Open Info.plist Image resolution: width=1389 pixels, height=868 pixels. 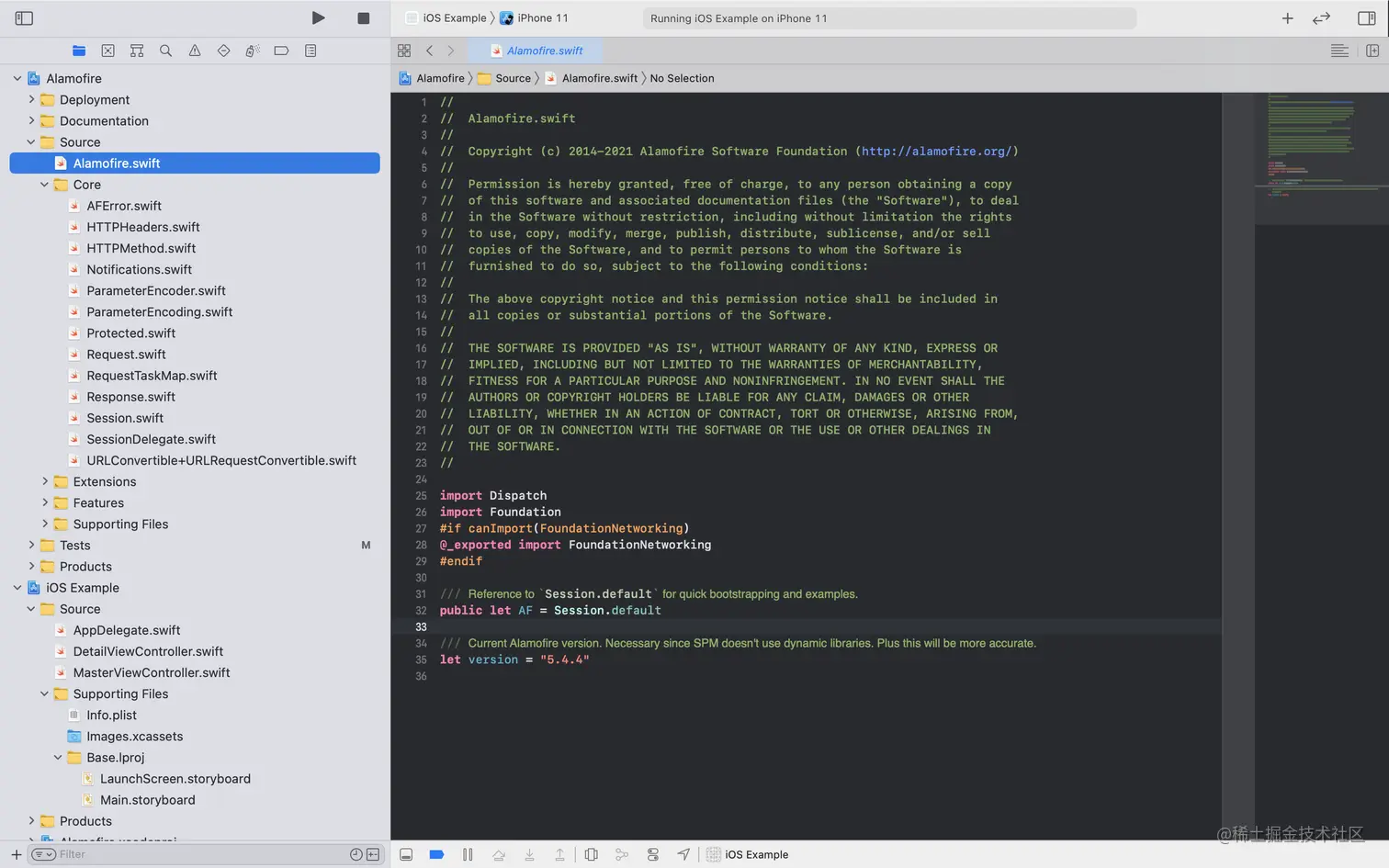[x=111, y=716]
